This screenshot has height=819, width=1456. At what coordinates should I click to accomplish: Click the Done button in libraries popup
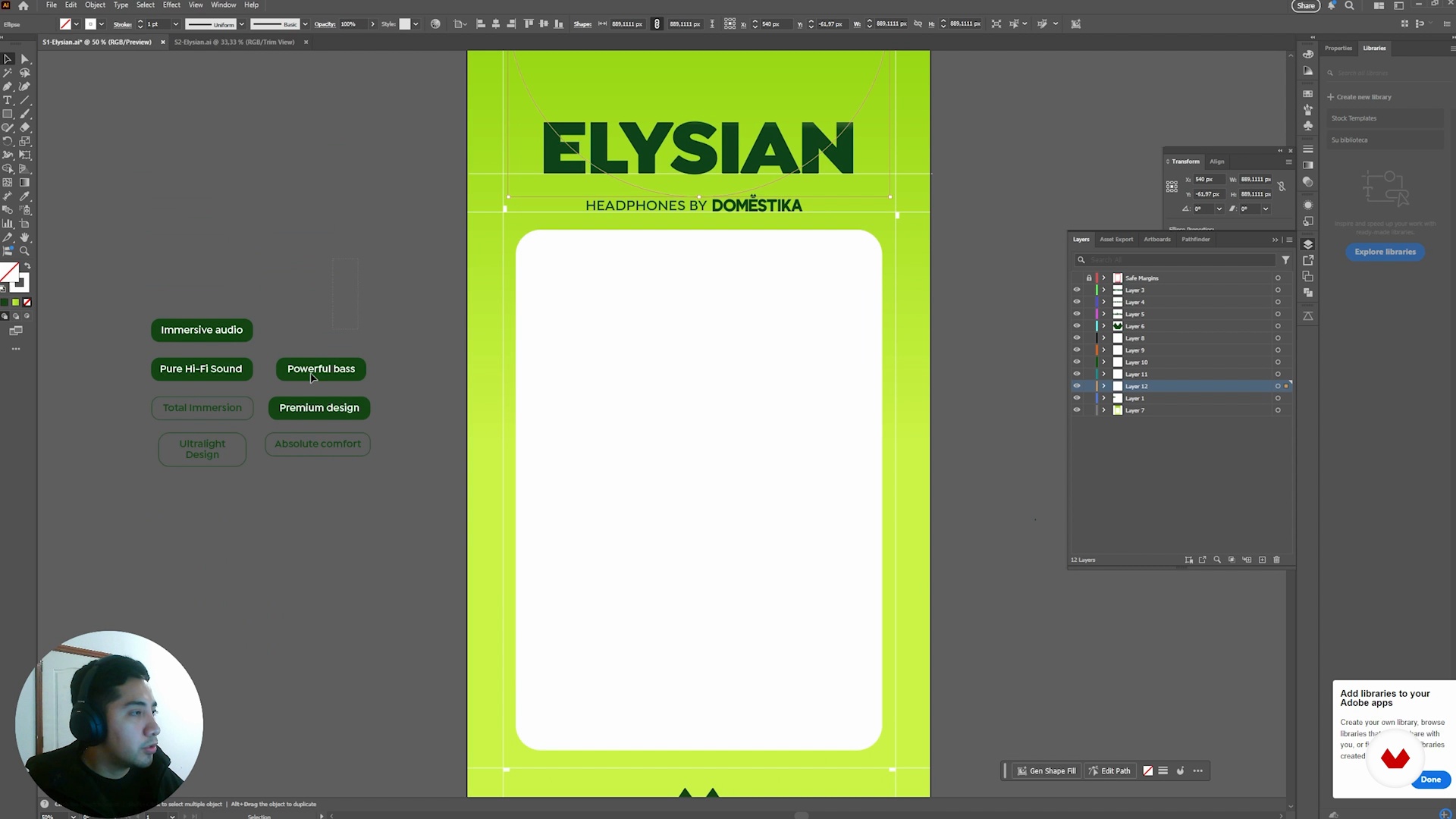click(1430, 780)
